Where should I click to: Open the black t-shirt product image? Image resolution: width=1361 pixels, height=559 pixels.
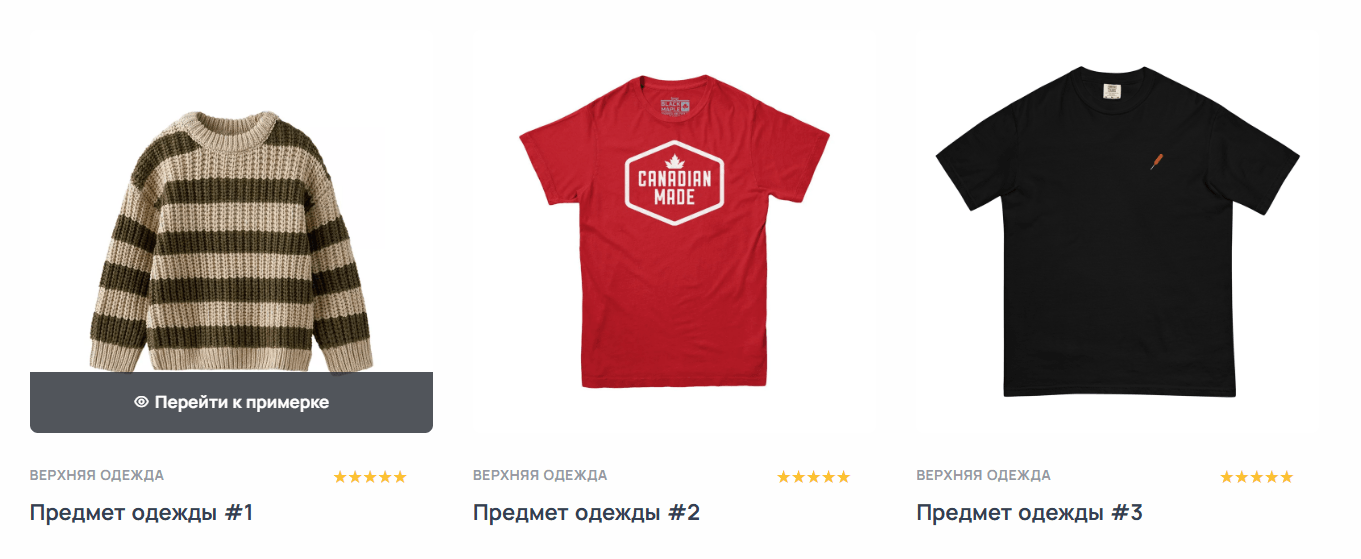pos(1118,232)
